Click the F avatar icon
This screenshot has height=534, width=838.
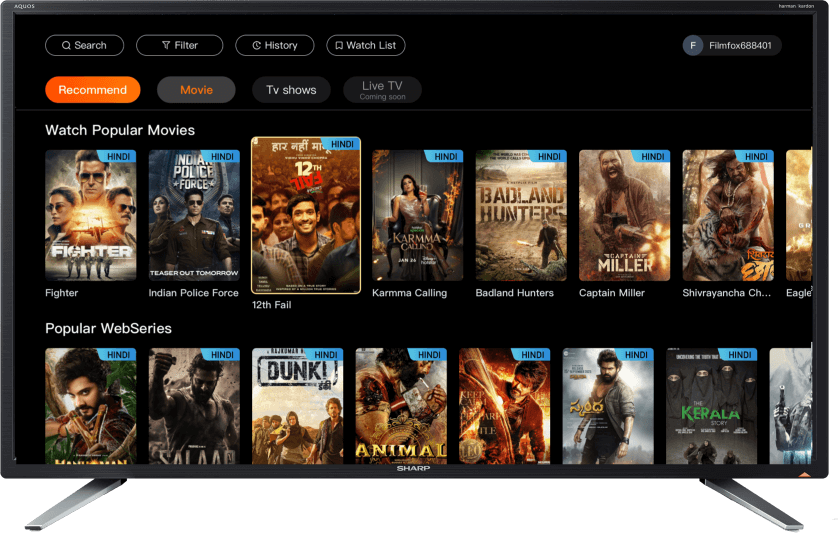click(693, 45)
